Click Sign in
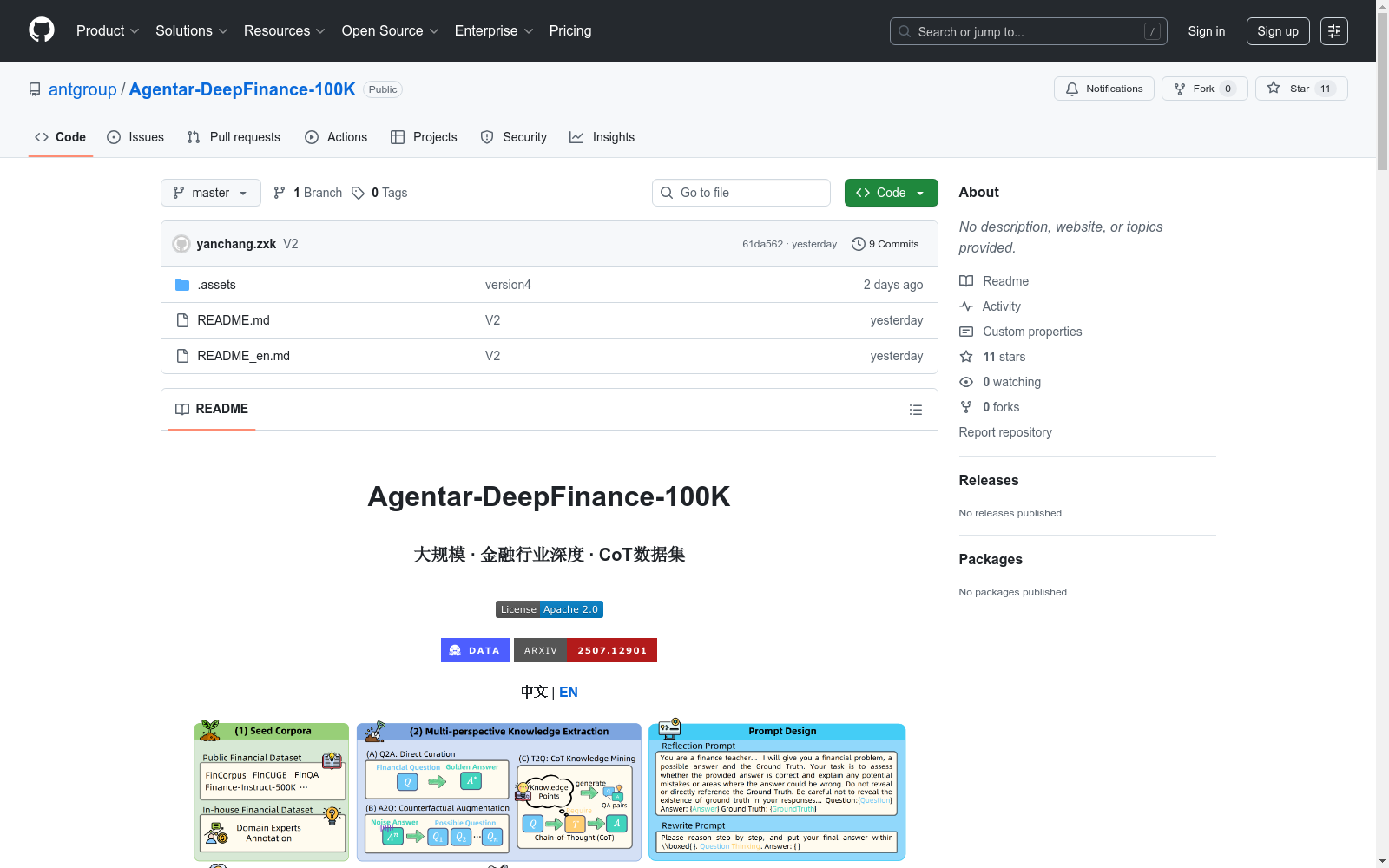This screenshot has width=1389, height=868. coord(1207,31)
